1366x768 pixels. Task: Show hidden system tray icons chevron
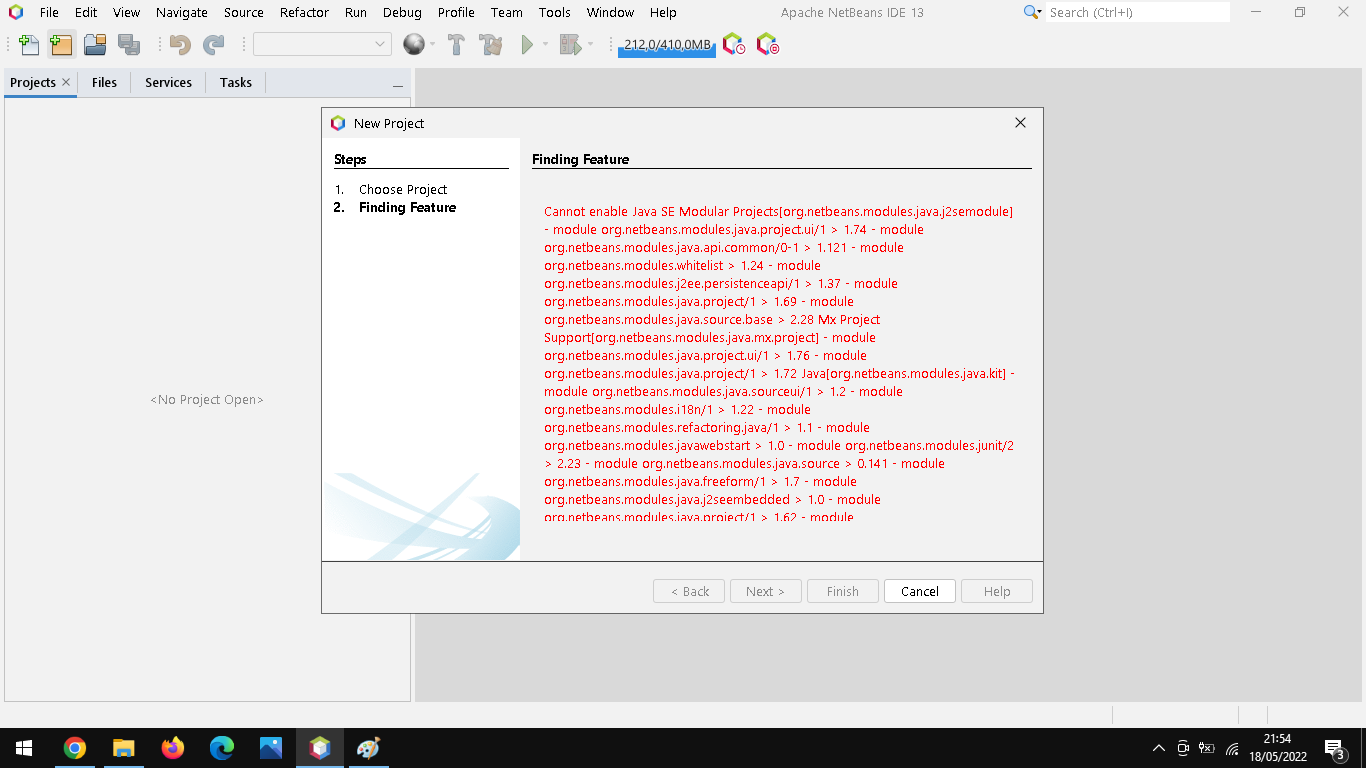(x=1159, y=748)
